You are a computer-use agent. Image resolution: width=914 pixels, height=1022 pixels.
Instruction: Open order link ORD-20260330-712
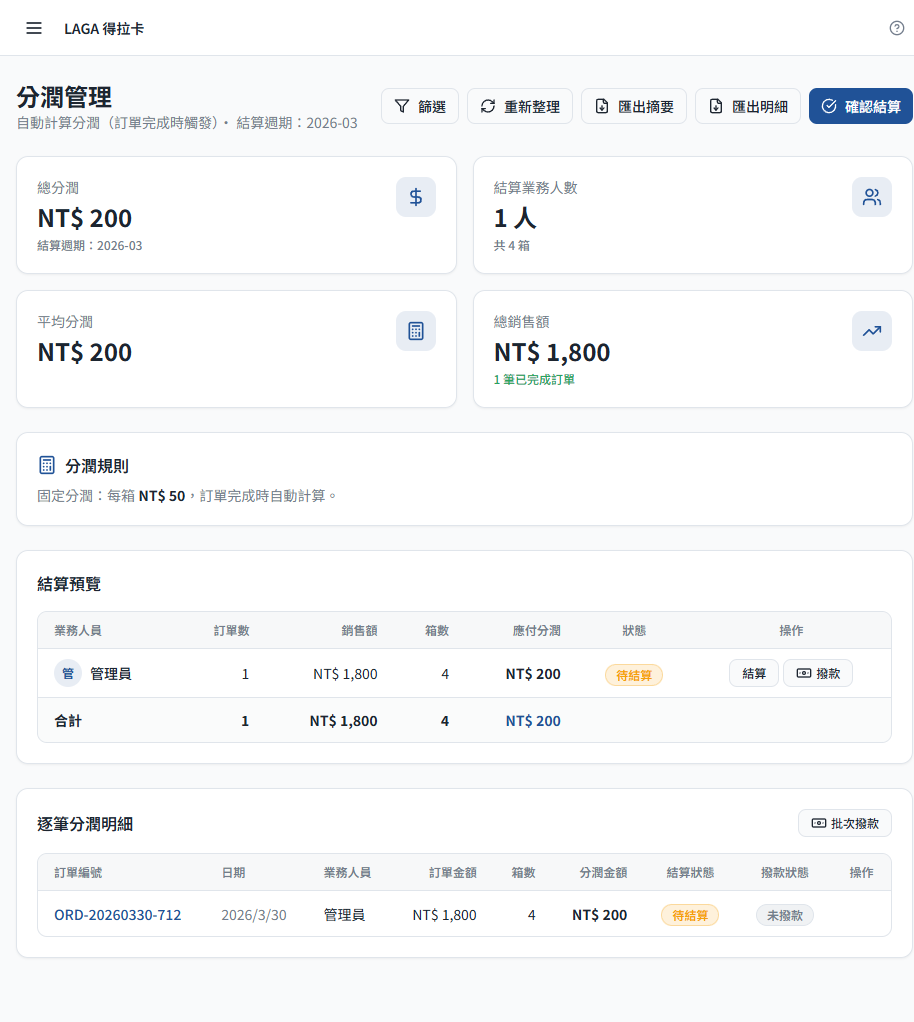point(117,915)
